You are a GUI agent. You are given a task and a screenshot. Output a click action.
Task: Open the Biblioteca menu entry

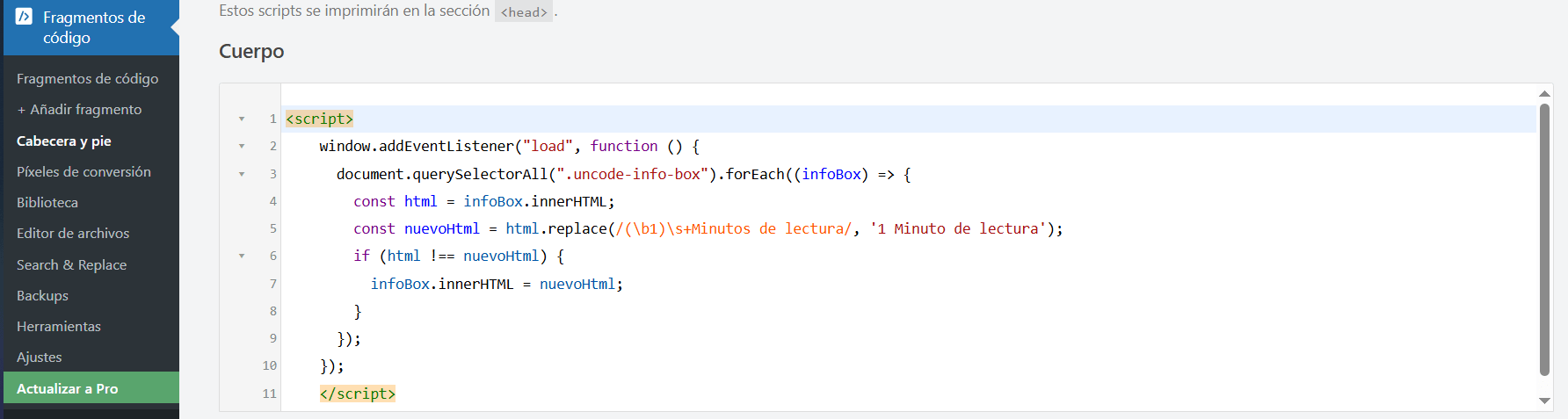[x=47, y=202]
